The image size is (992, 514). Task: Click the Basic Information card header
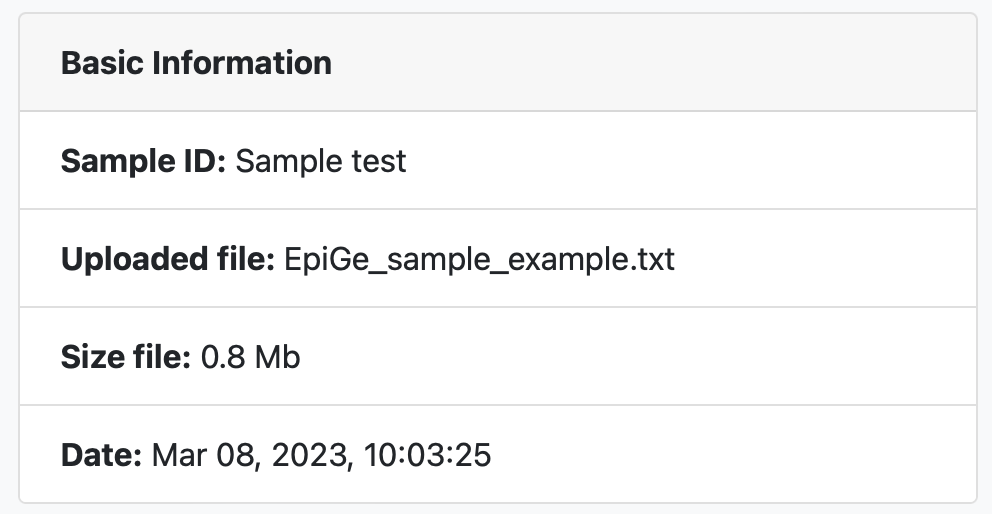[497, 63]
